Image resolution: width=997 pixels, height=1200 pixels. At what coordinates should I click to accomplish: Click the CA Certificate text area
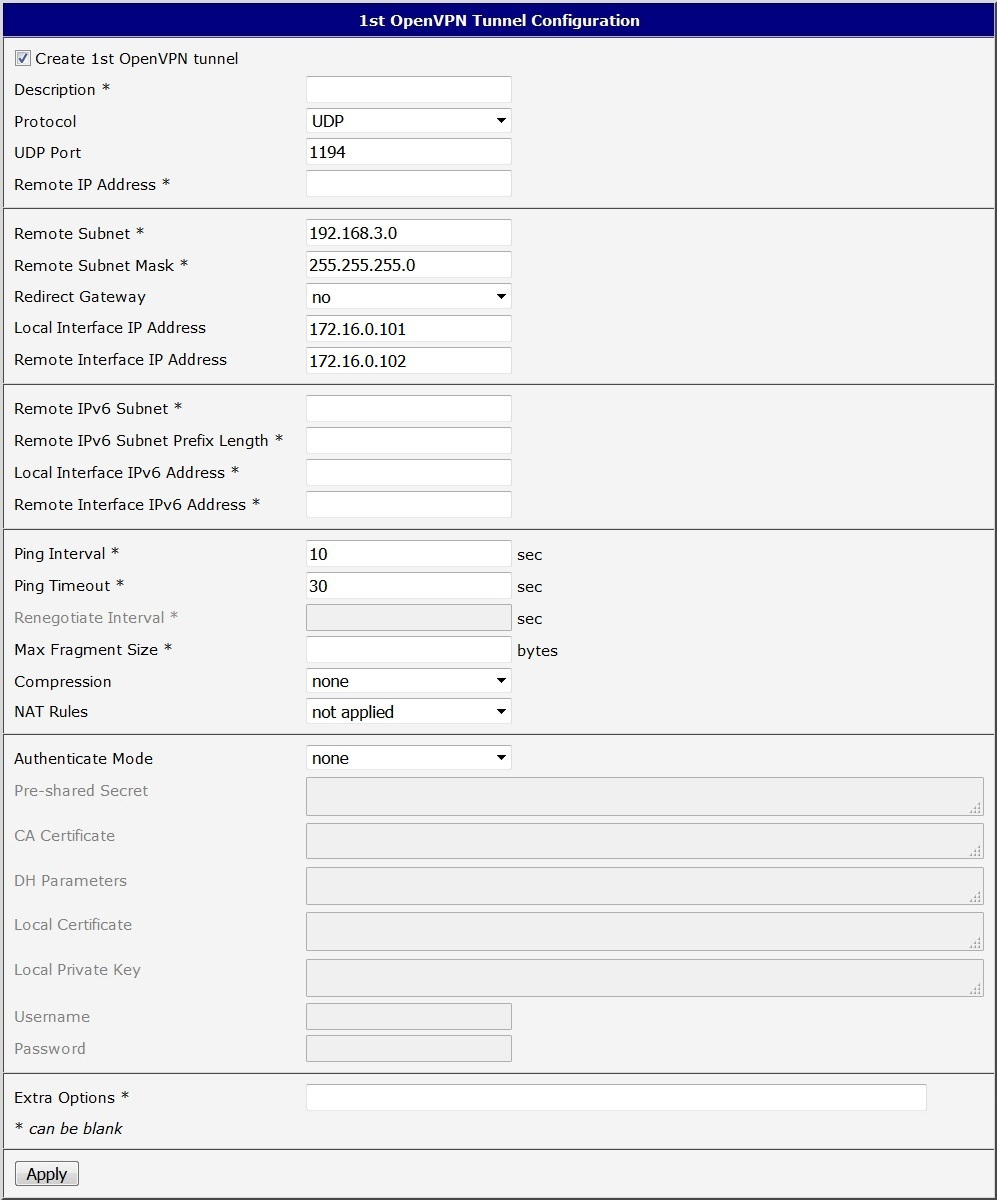point(645,841)
